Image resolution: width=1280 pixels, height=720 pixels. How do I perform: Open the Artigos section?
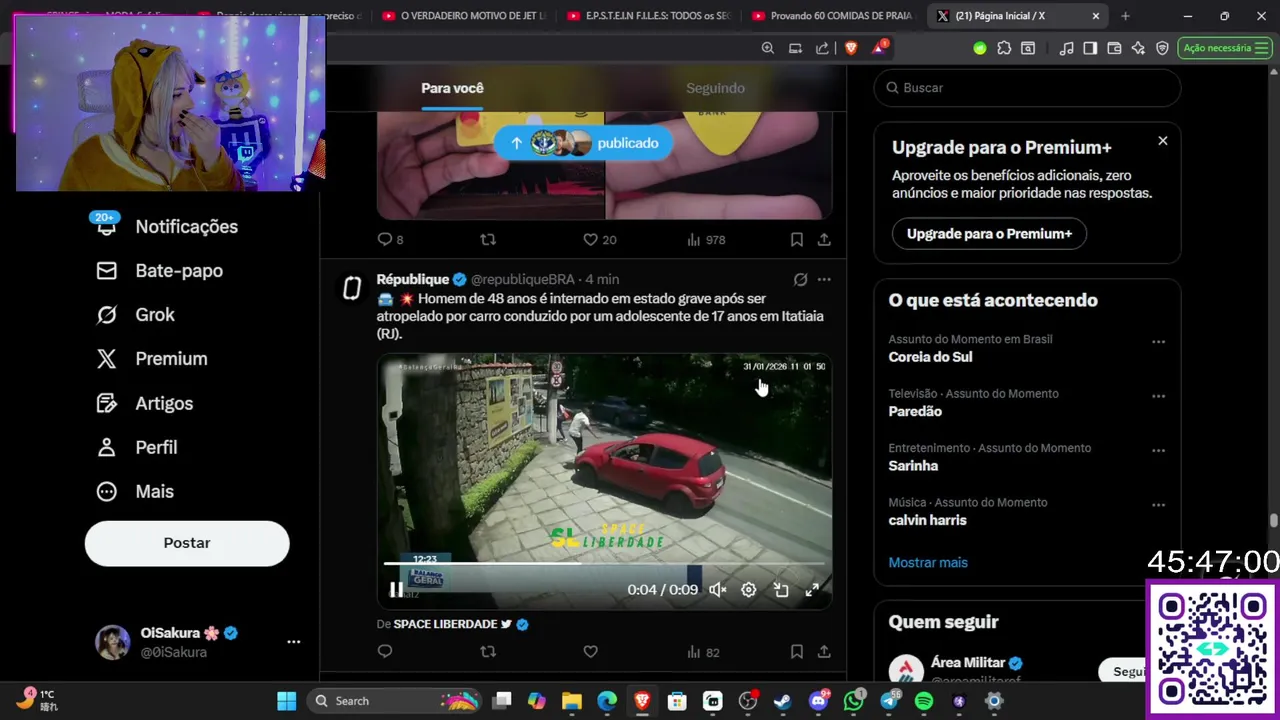coord(144,404)
